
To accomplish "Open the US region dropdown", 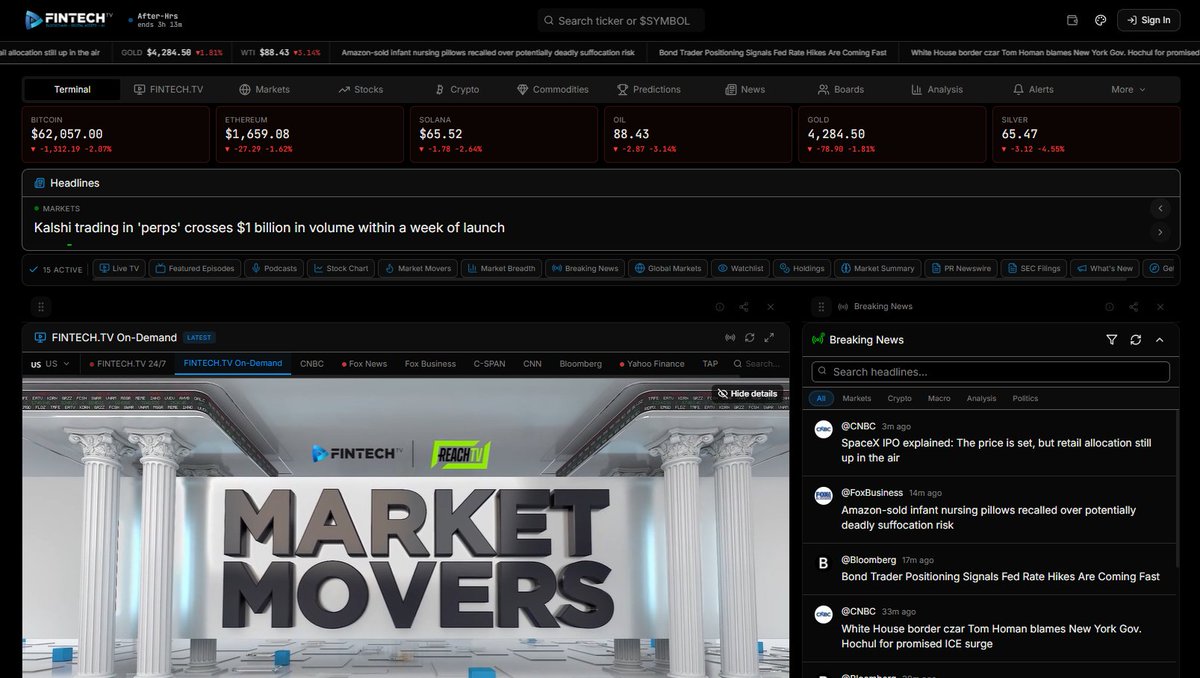I will [x=51, y=364].
